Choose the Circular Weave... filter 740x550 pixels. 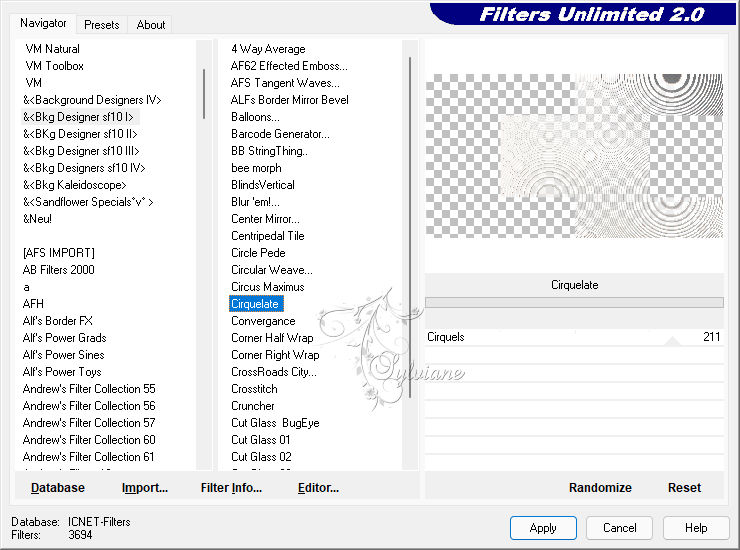point(272,270)
